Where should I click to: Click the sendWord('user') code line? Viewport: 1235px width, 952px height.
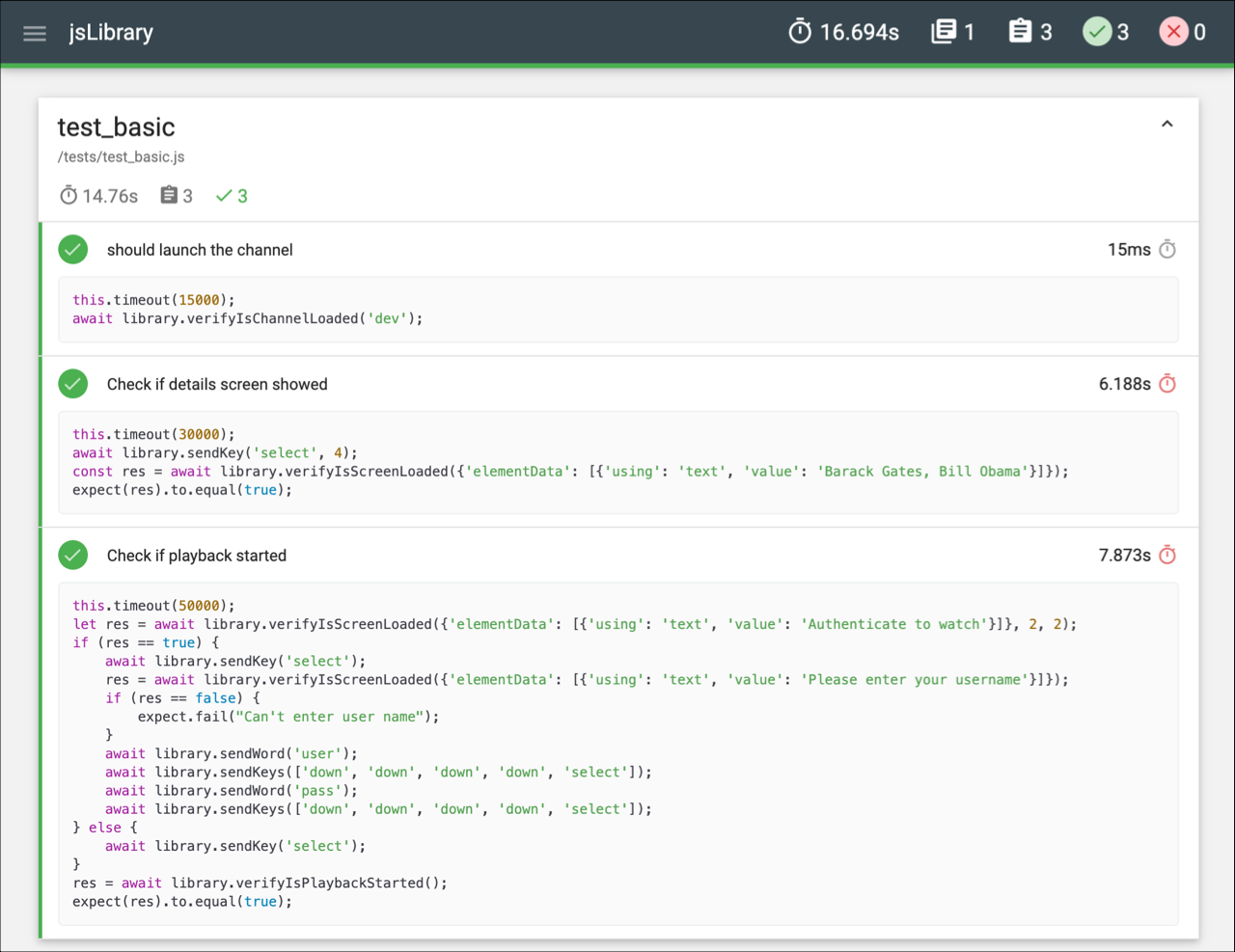pos(232,753)
